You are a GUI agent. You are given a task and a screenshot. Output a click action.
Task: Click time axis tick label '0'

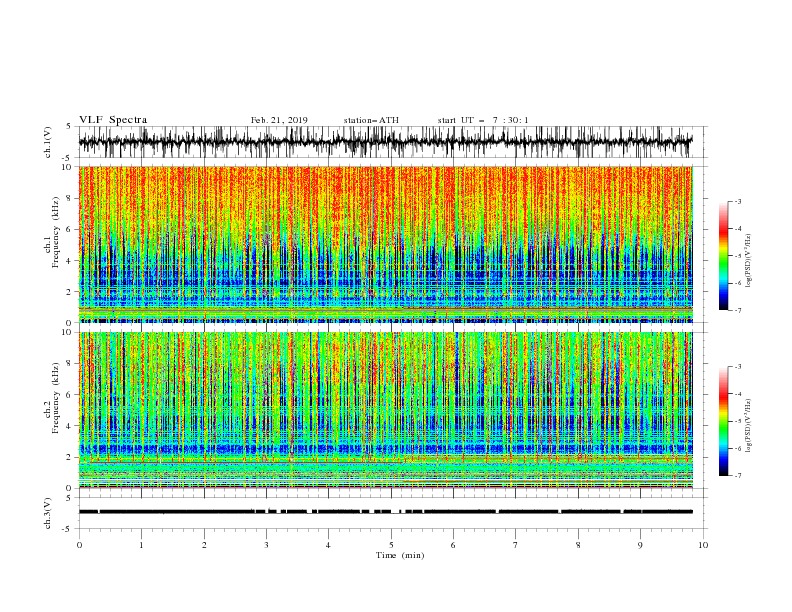coord(79,545)
